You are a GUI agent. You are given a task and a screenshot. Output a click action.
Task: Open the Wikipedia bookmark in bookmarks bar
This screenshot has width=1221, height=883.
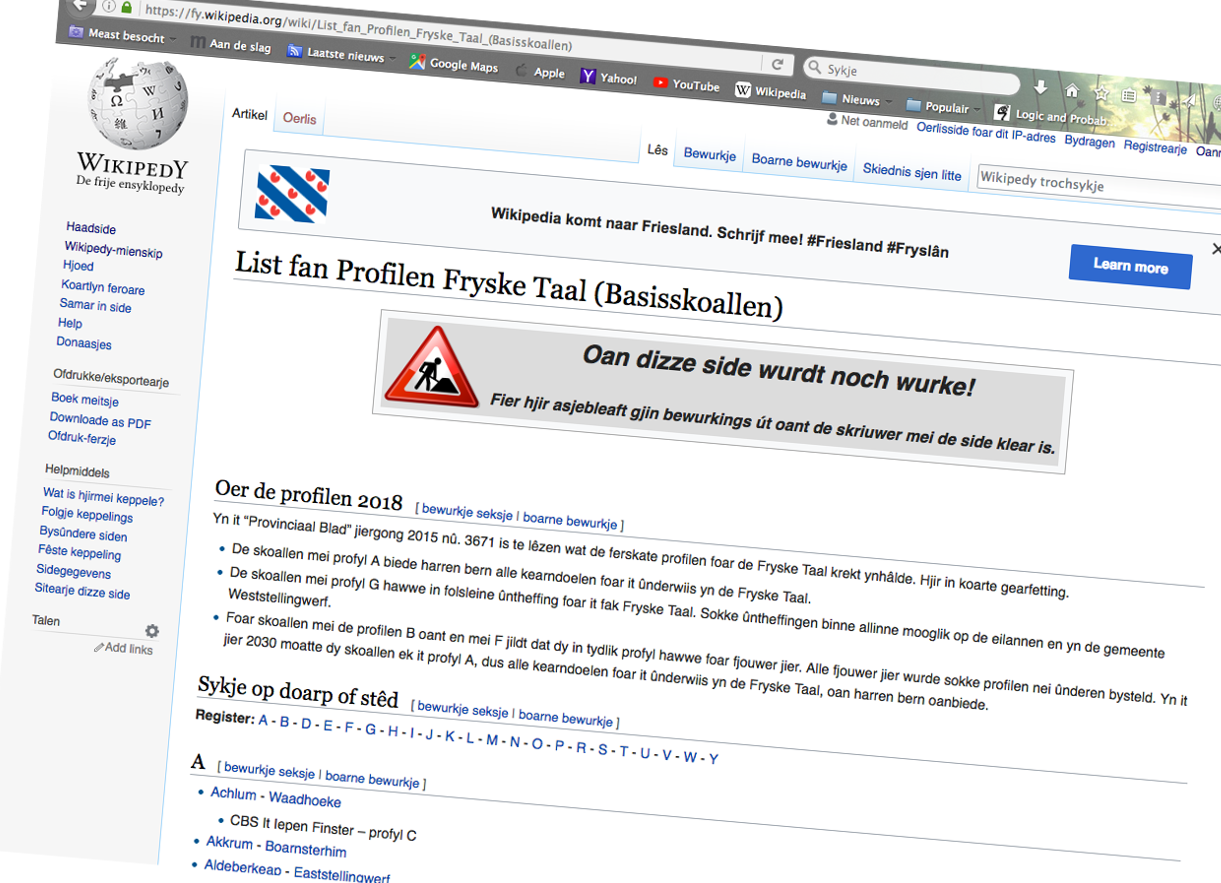(771, 91)
